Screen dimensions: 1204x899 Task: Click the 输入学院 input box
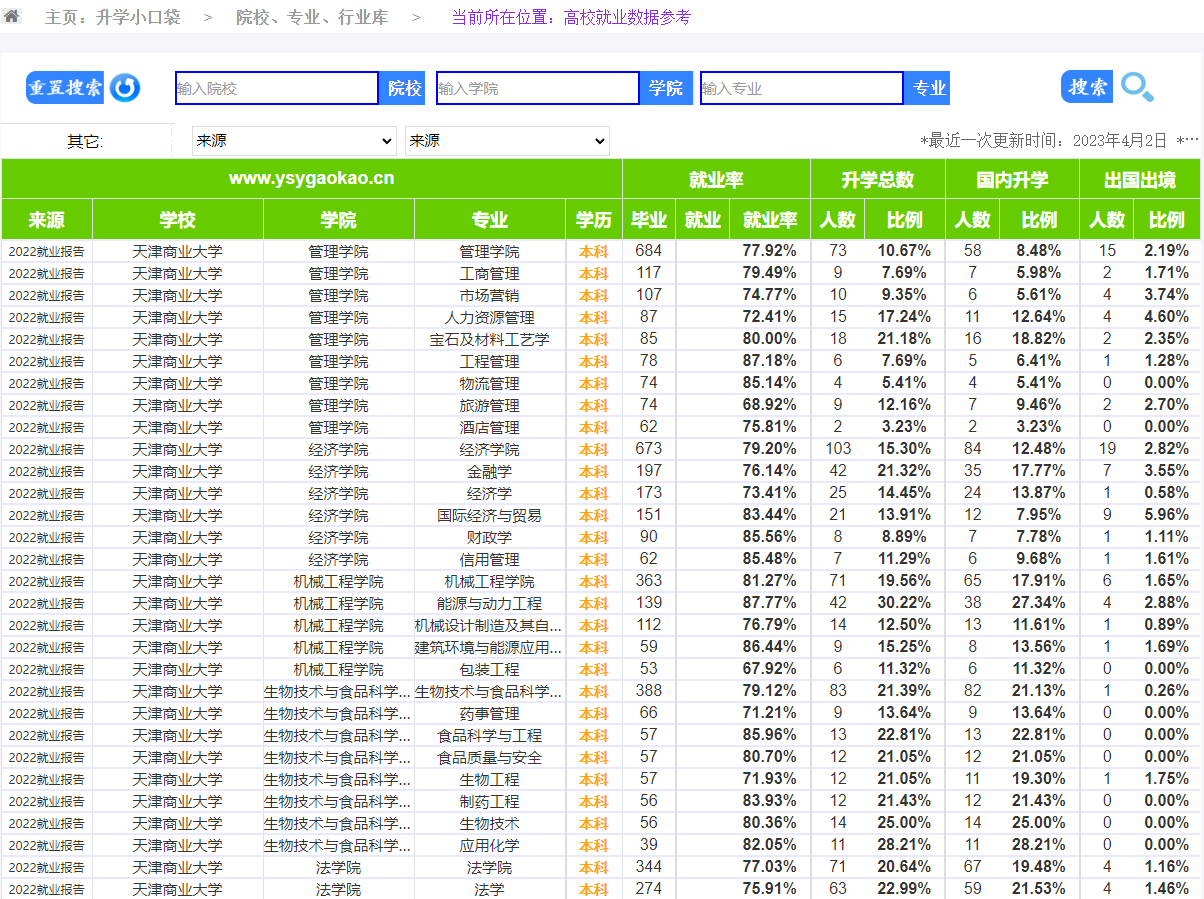(x=537, y=88)
